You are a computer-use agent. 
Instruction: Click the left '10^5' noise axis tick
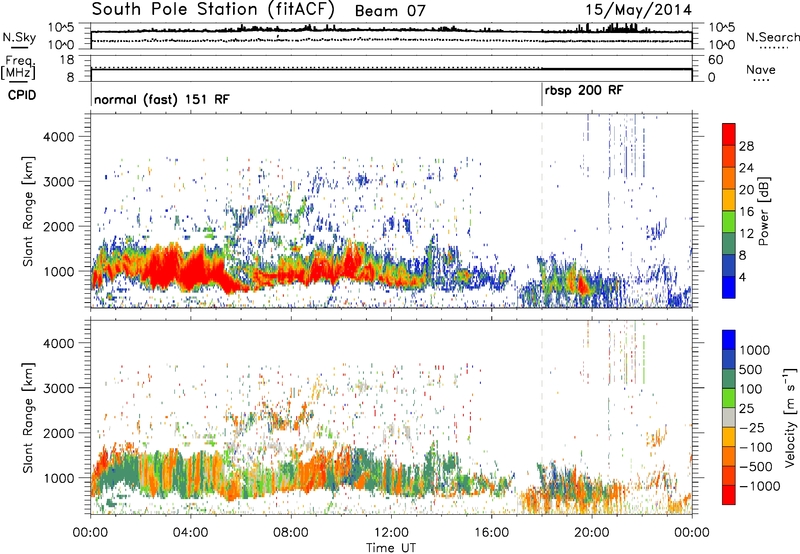click(x=61, y=28)
